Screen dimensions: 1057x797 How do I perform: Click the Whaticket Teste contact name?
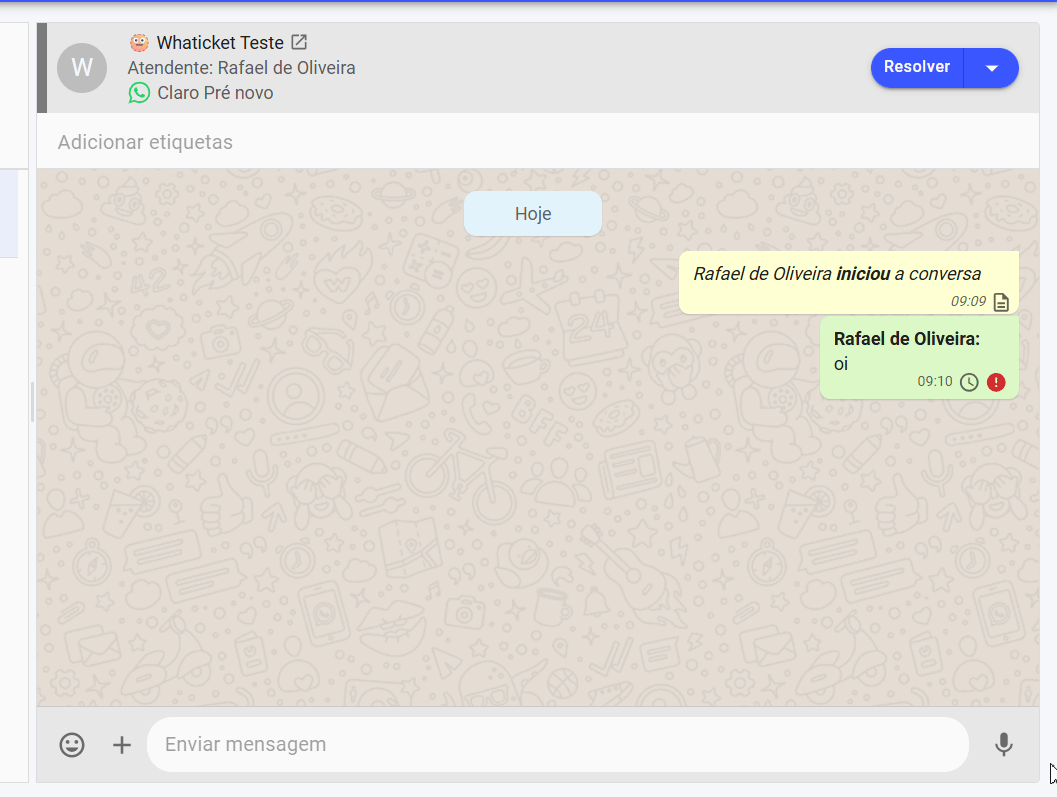pos(220,42)
